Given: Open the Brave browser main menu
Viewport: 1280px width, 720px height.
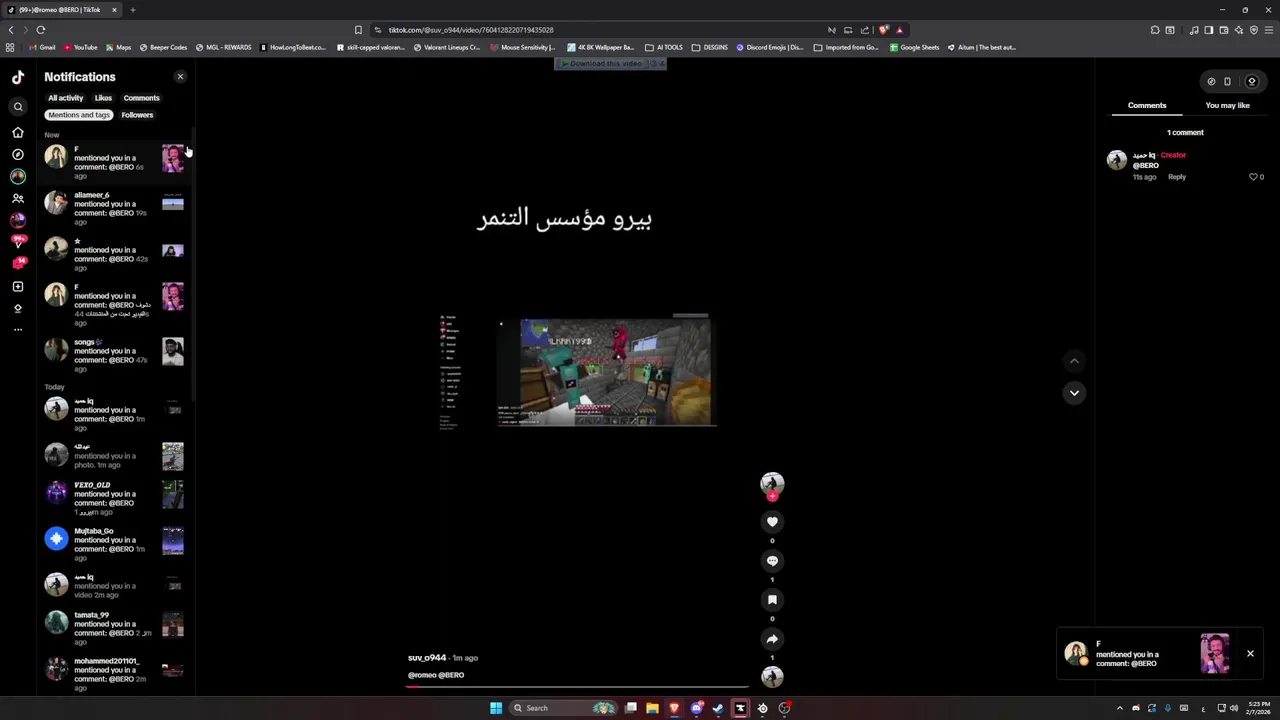Looking at the screenshot, I should [1267, 30].
